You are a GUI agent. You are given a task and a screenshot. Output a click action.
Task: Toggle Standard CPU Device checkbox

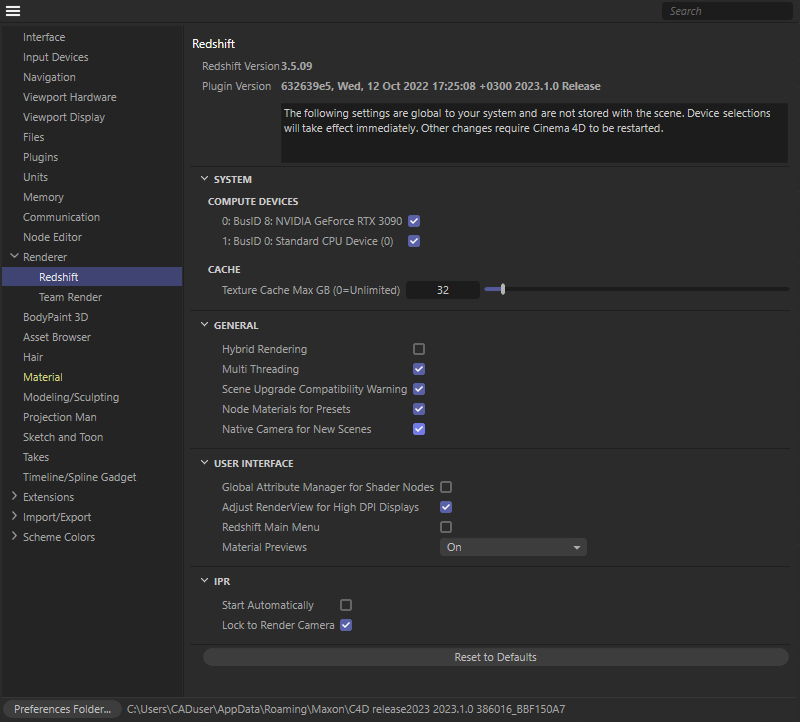pyautogui.click(x=414, y=241)
